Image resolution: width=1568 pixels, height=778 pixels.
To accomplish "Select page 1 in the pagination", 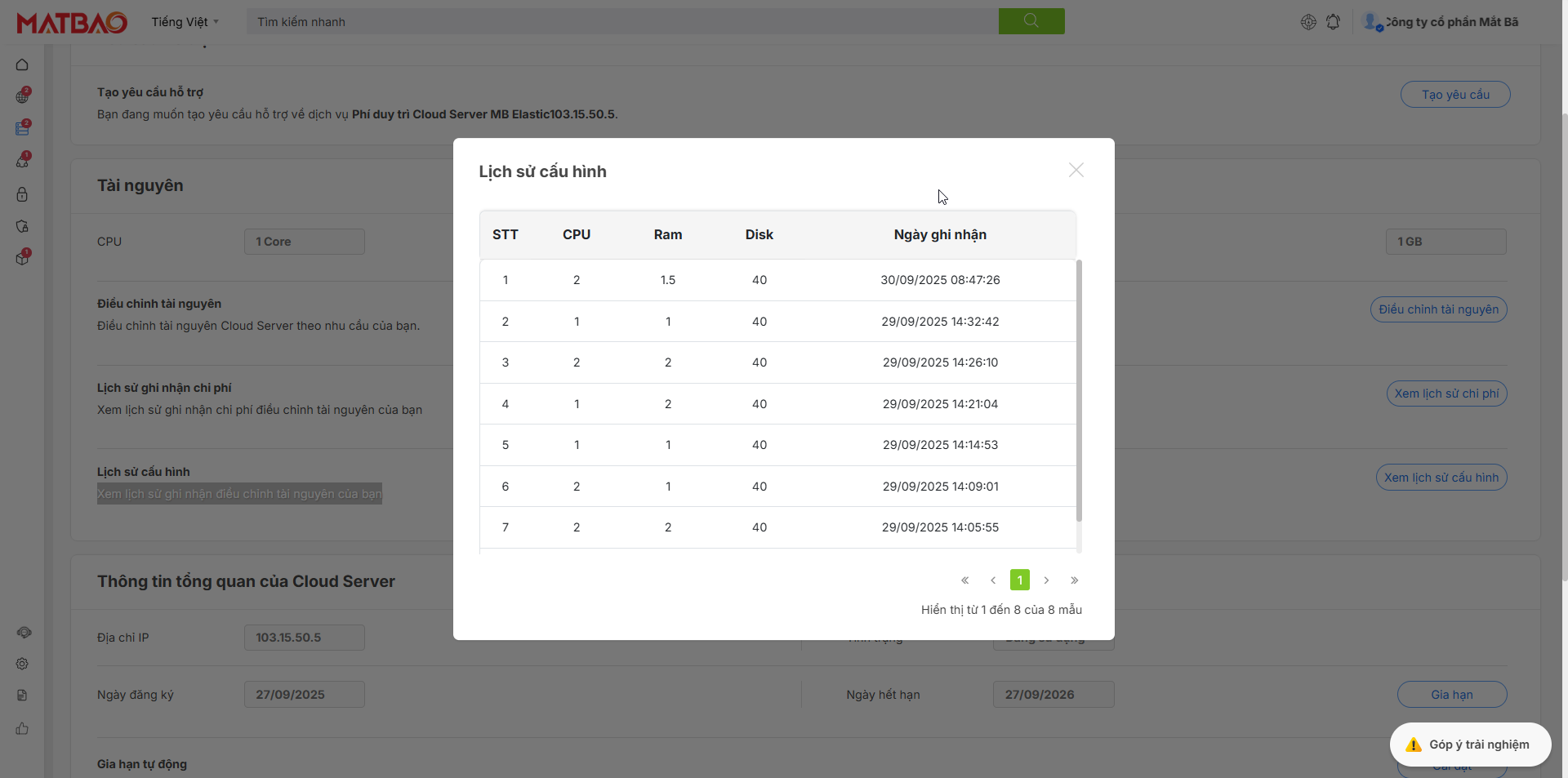I will (x=1019, y=580).
